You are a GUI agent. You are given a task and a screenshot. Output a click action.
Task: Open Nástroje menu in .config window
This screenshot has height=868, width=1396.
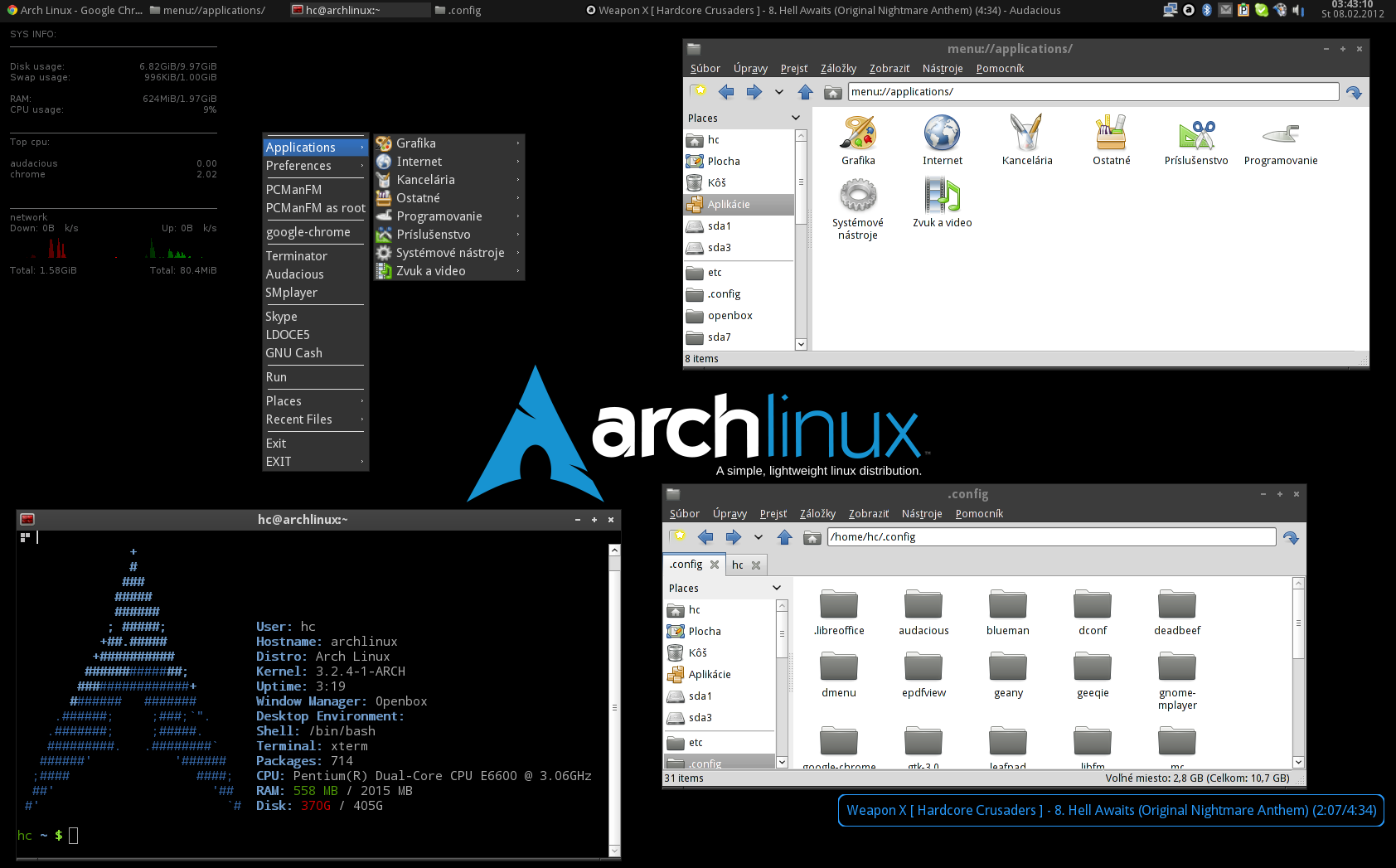pos(922,514)
